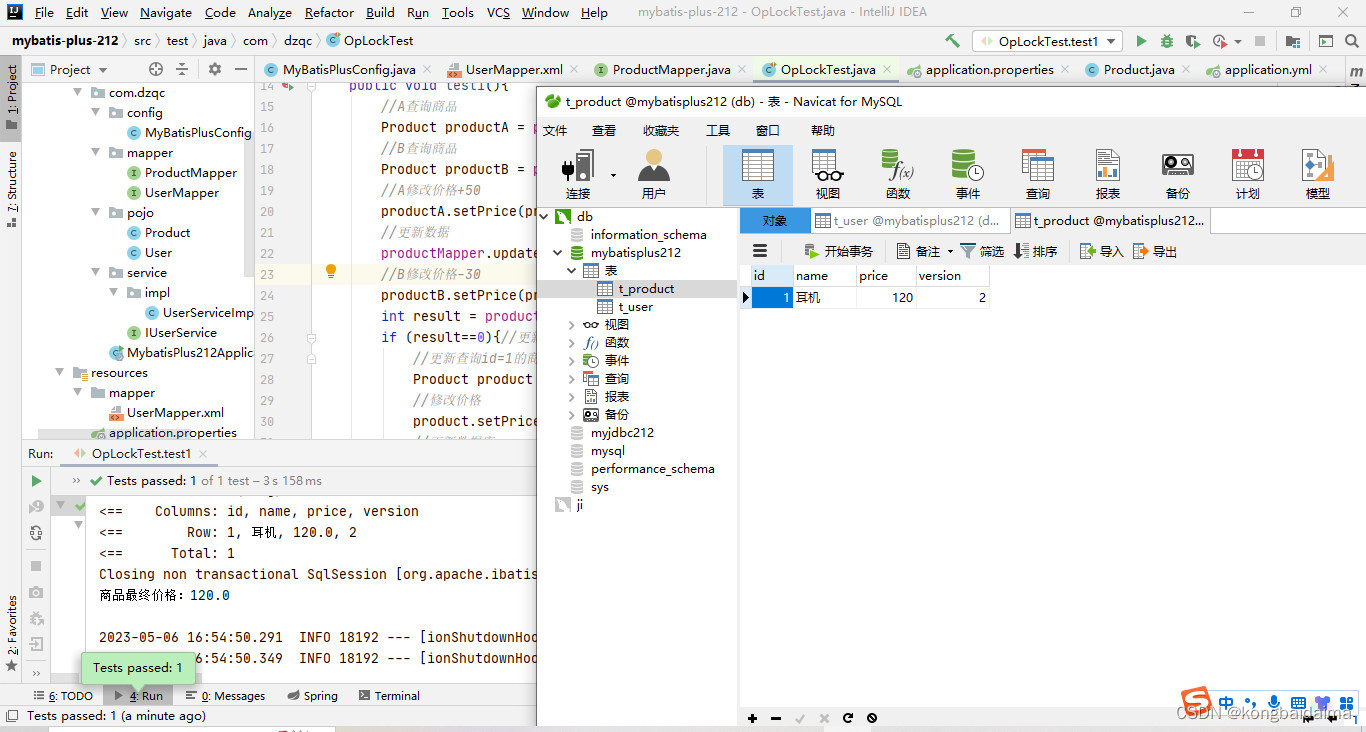Click the Build Project hammer icon

point(952,41)
